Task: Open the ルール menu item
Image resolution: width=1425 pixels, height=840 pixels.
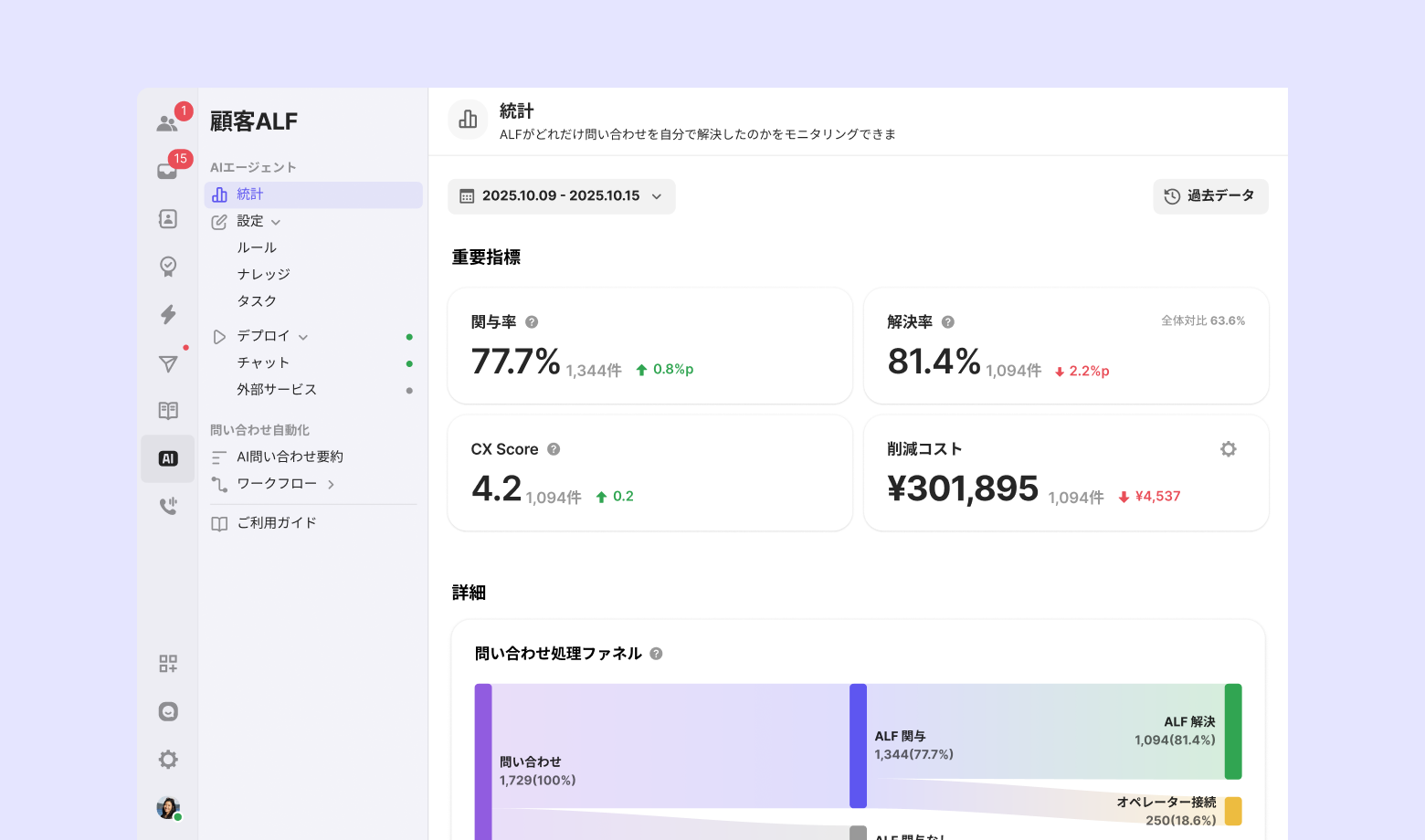Action: pyautogui.click(x=257, y=247)
